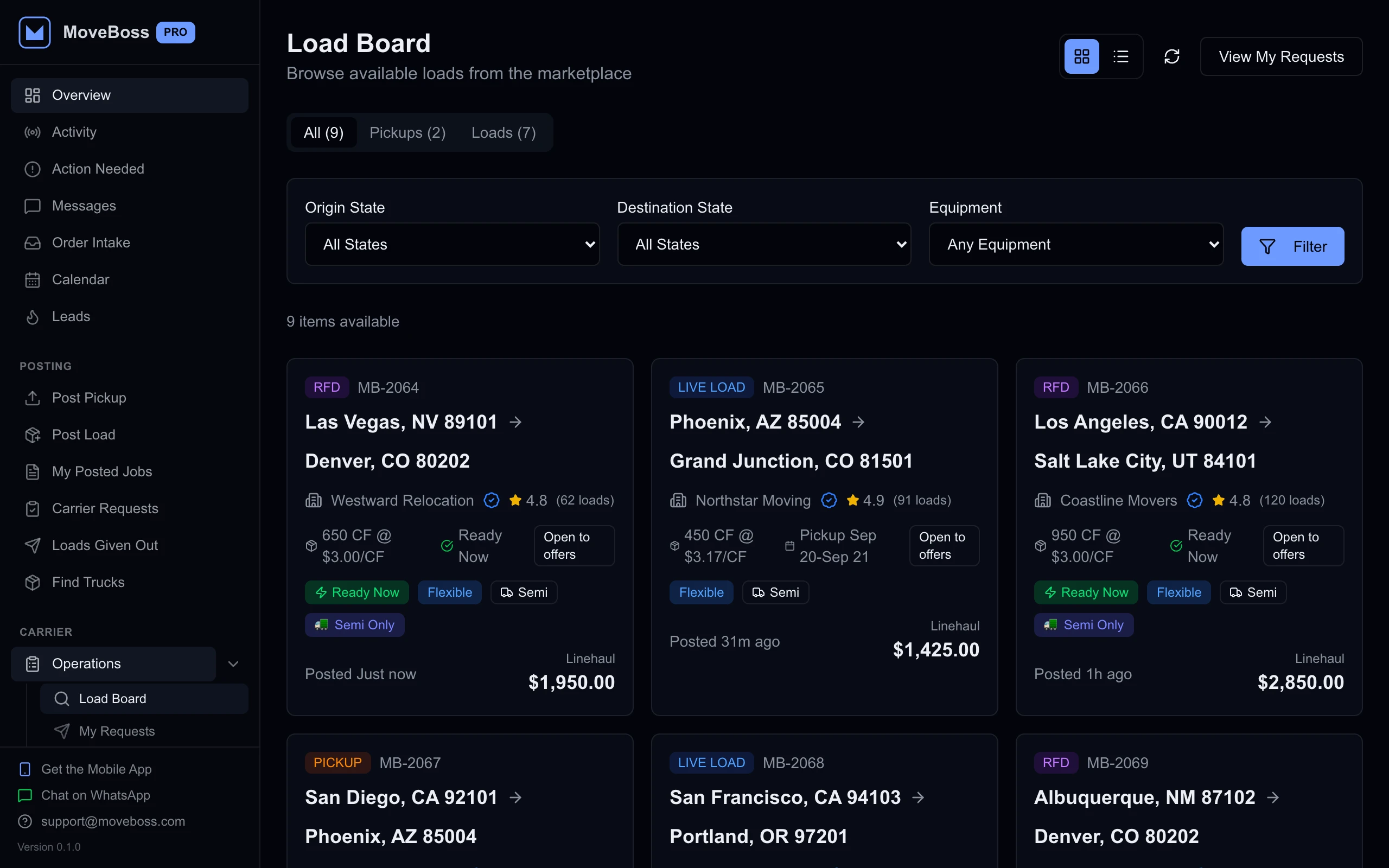Open Post Pickup
The width and height of the screenshot is (1389, 868).
coord(130,398)
